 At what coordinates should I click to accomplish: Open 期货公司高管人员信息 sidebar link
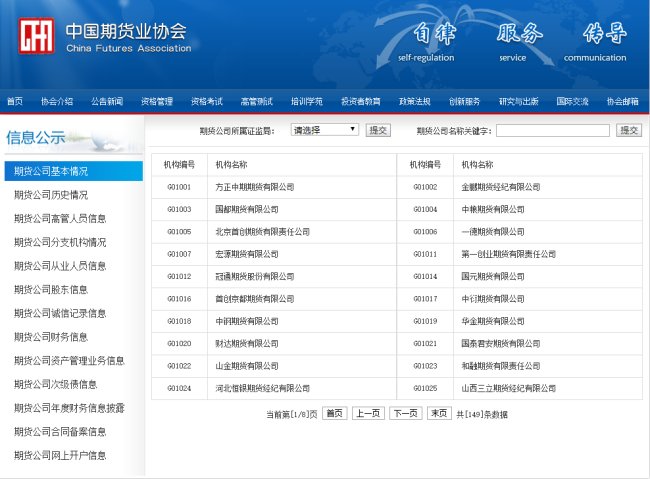click(x=60, y=219)
